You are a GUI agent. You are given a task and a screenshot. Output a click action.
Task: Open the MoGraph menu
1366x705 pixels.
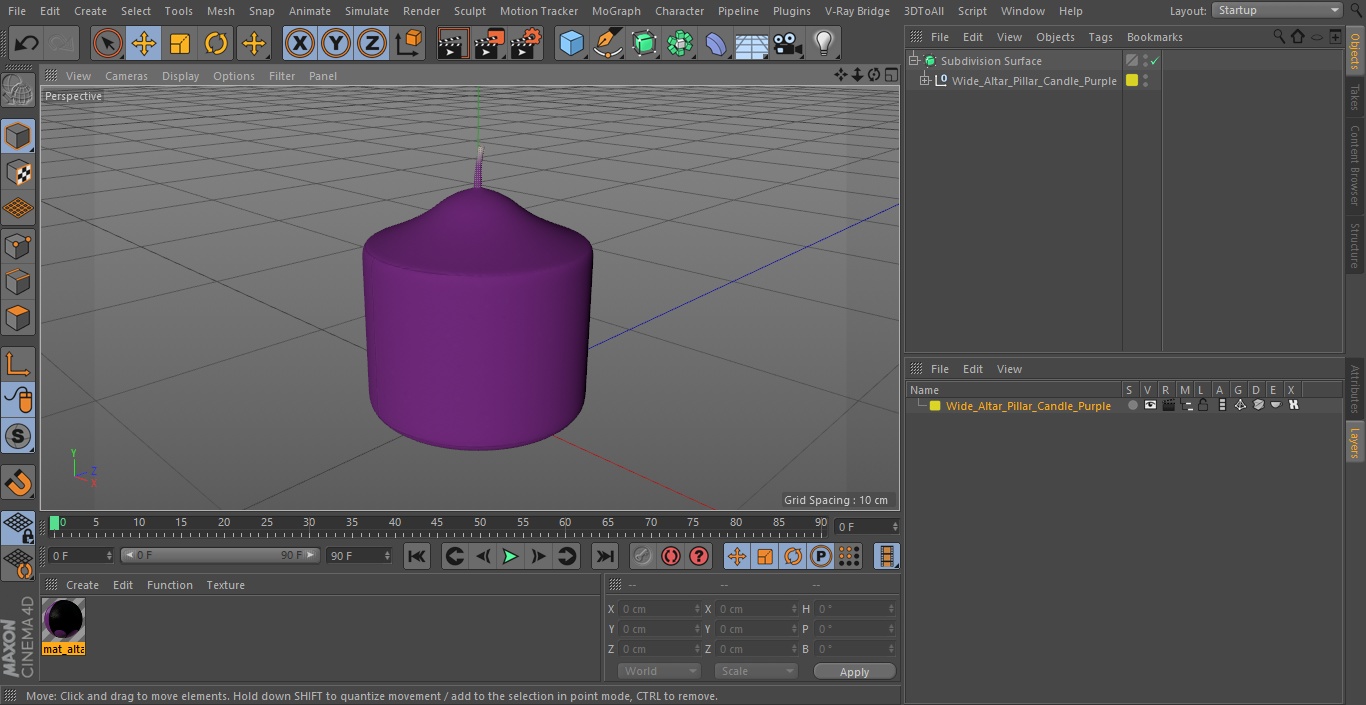[616, 11]
